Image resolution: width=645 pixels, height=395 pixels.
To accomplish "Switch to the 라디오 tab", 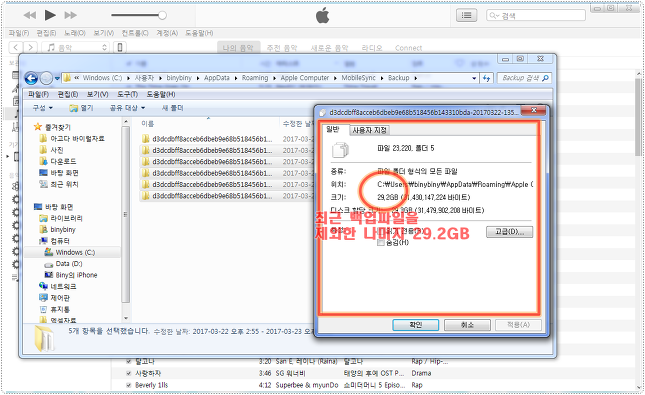I will (x=372, y=48).
